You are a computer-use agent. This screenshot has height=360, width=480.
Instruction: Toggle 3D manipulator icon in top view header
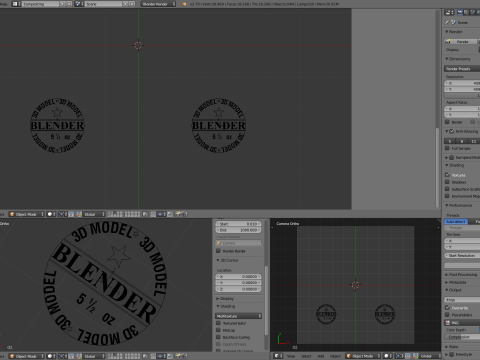pos(79,214)
